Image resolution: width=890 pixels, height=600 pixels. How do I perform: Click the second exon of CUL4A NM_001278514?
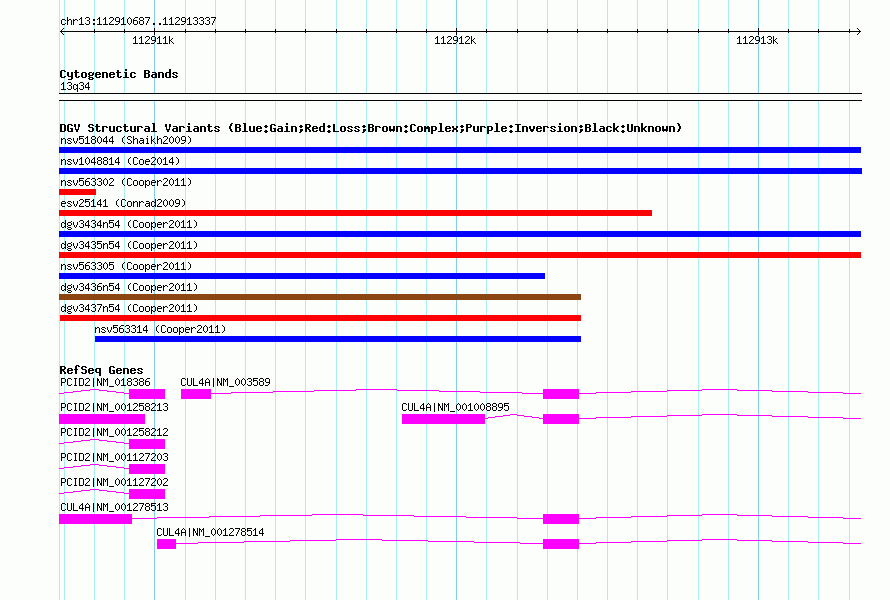[561, 544]
